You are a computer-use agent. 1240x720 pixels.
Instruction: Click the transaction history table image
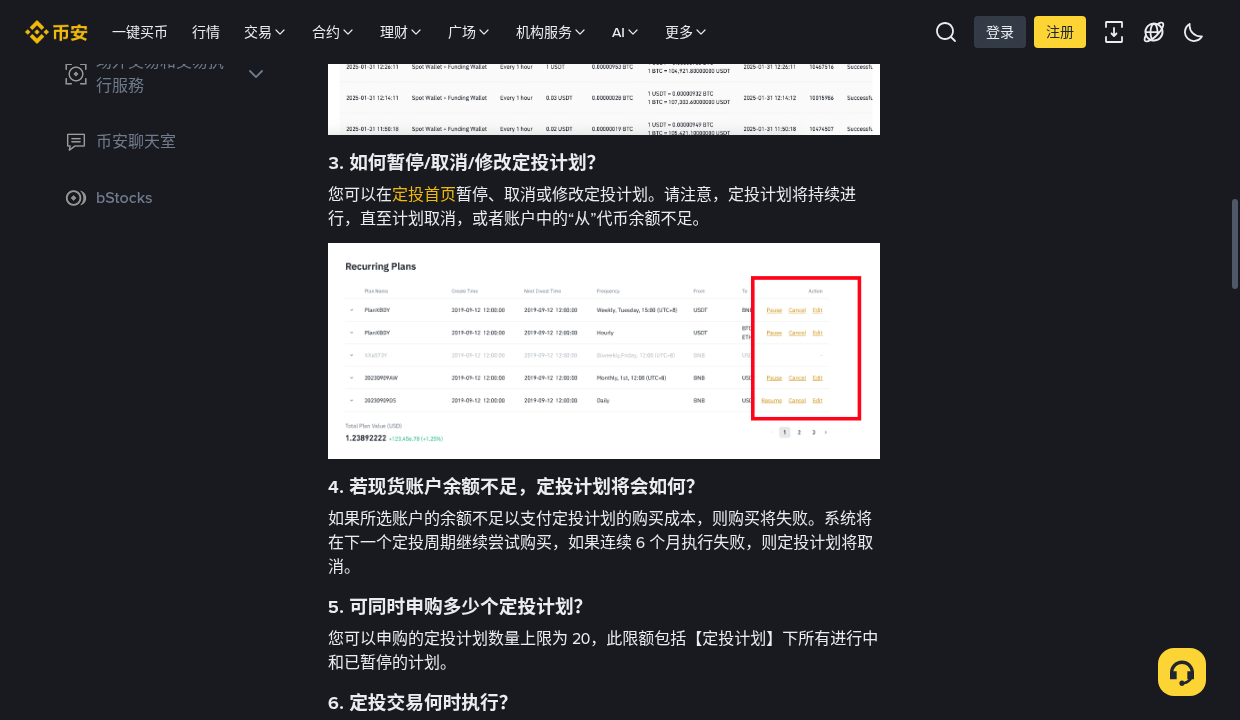click(604, 99)
